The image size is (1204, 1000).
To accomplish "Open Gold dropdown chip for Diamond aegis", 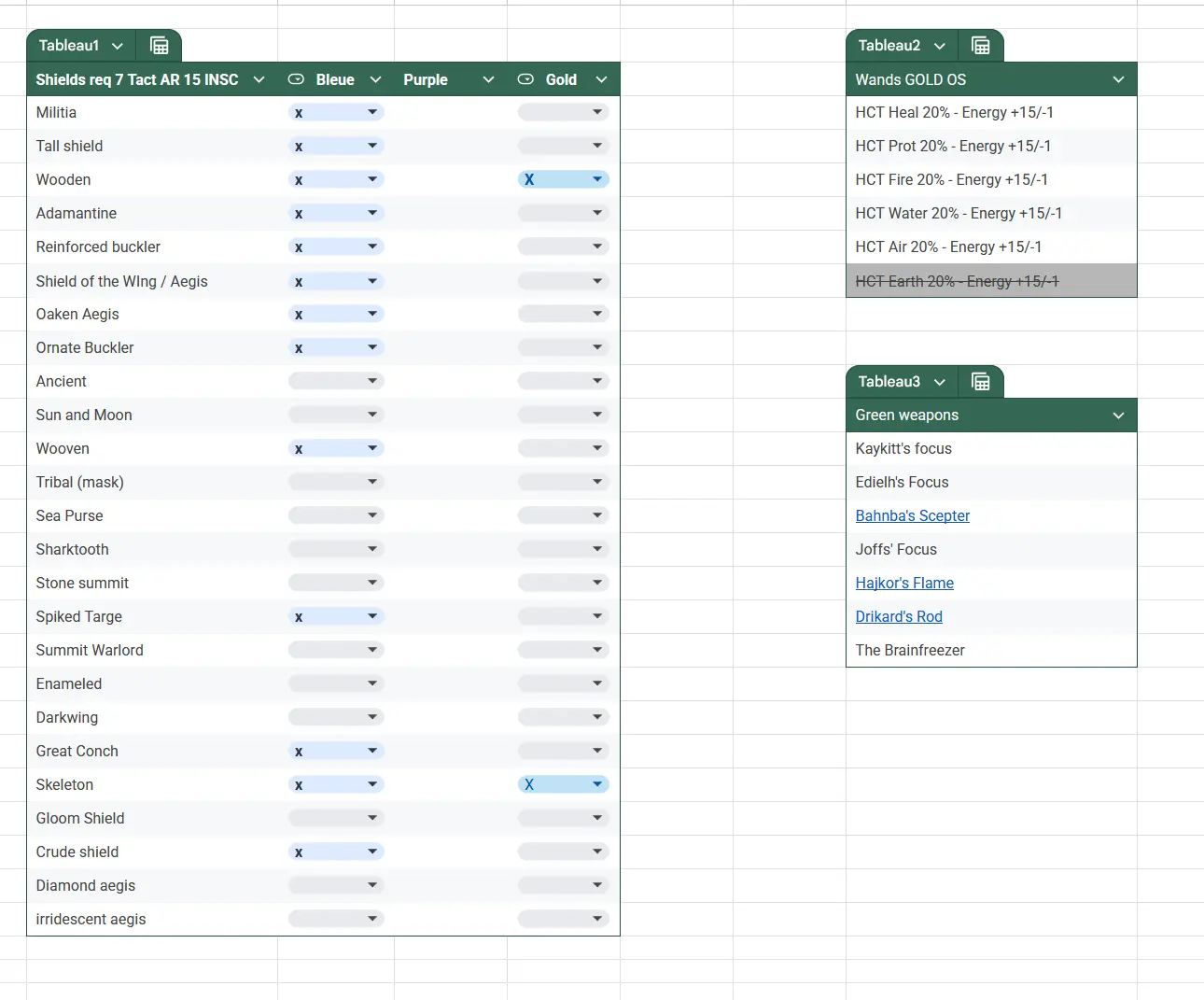I will click(x=564, y=885).
